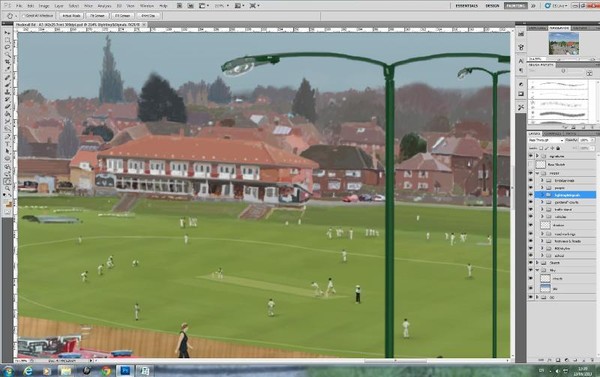
Task: Open Mini Bridge from the application bar
Action: (190, 6)
